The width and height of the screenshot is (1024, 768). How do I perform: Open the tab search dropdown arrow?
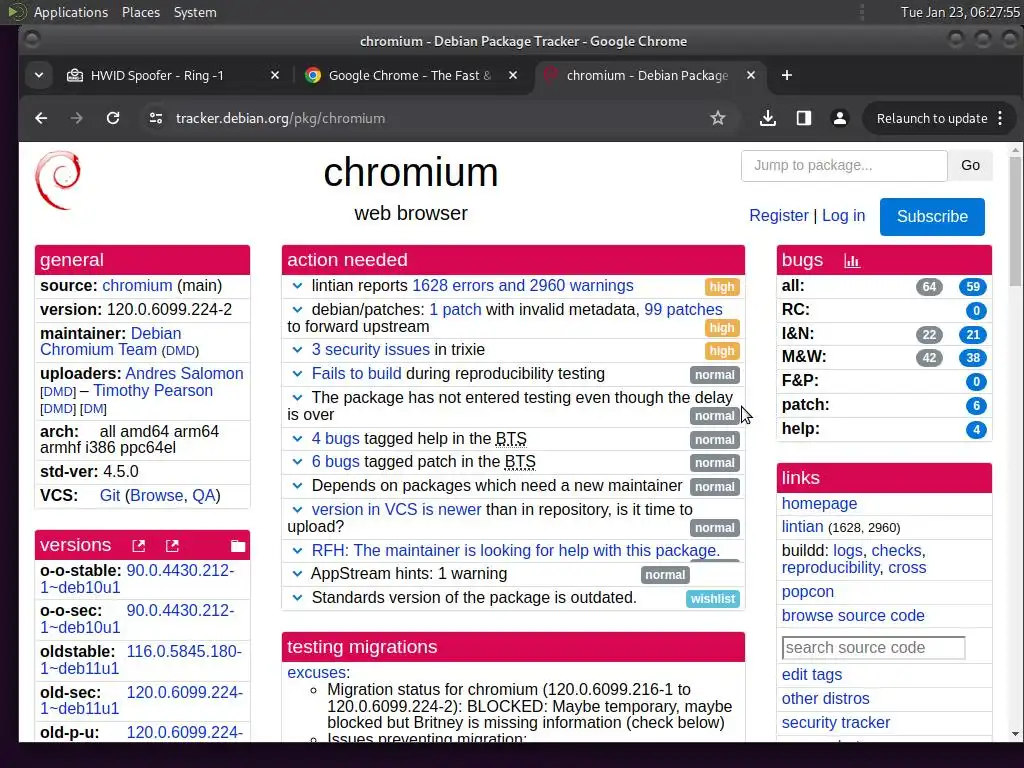click(x=39, y=76)
